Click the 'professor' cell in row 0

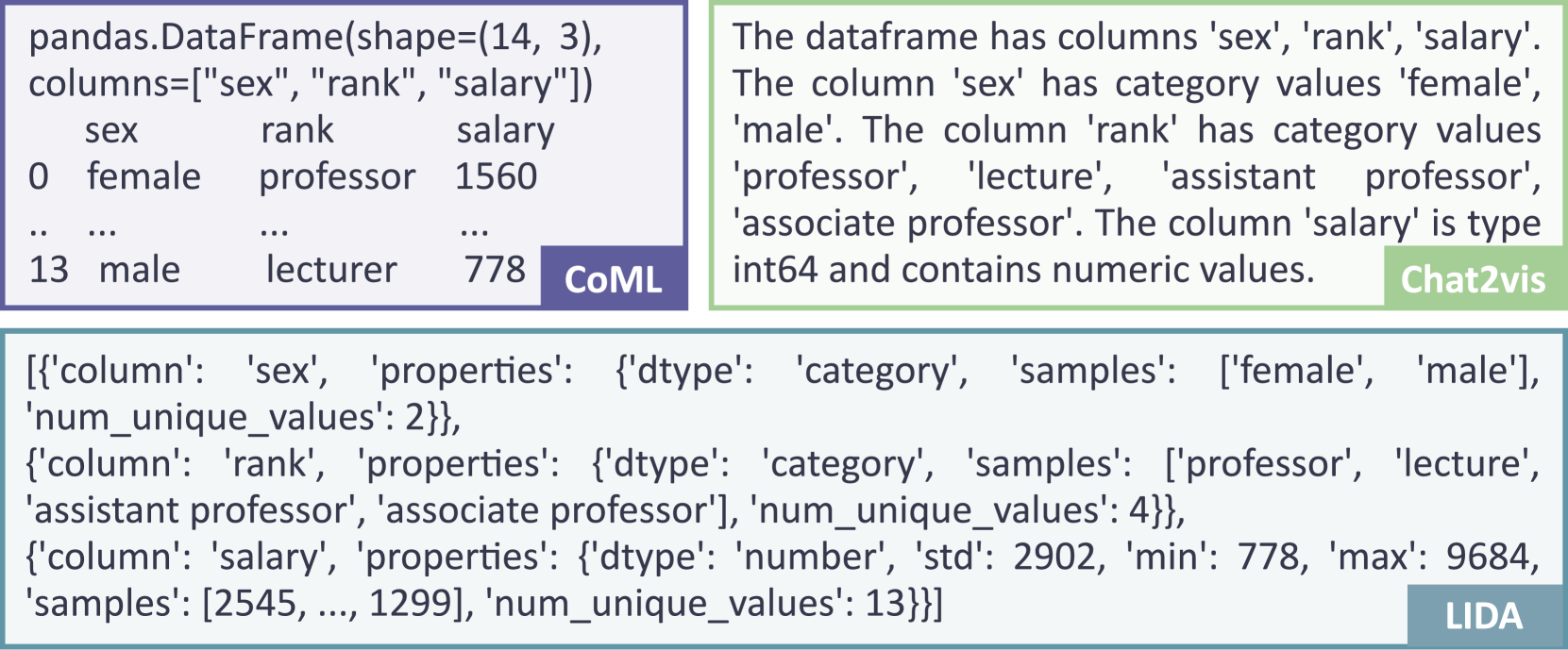(337, 176)
